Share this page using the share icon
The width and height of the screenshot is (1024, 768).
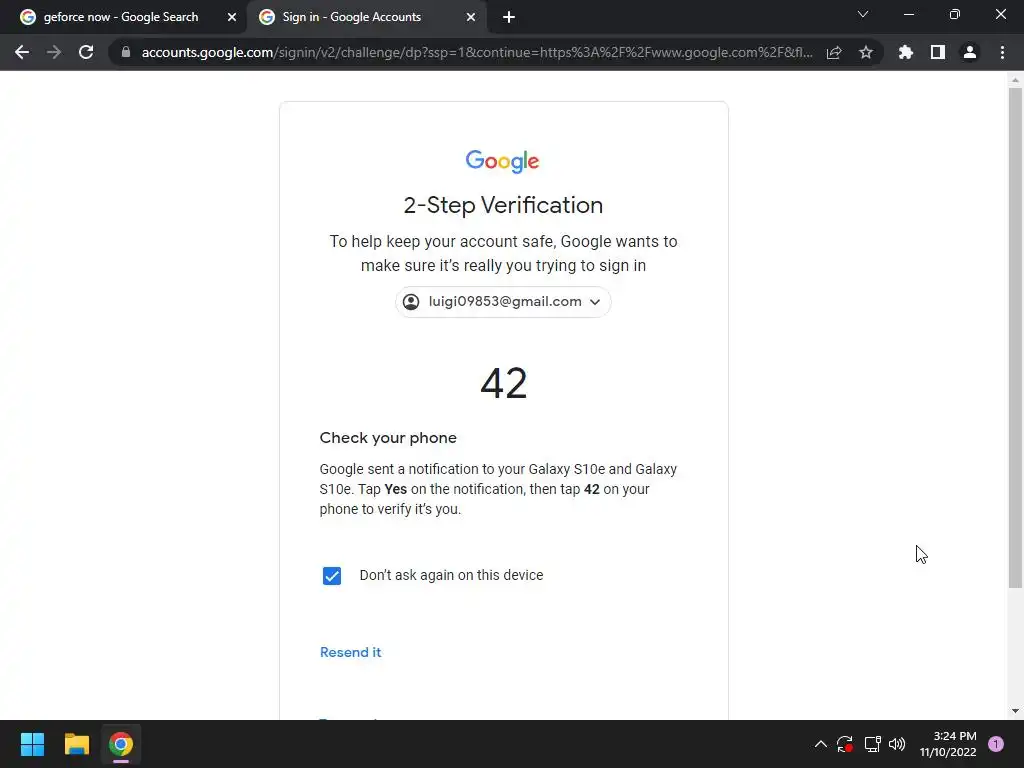click(x=834, y=52)
